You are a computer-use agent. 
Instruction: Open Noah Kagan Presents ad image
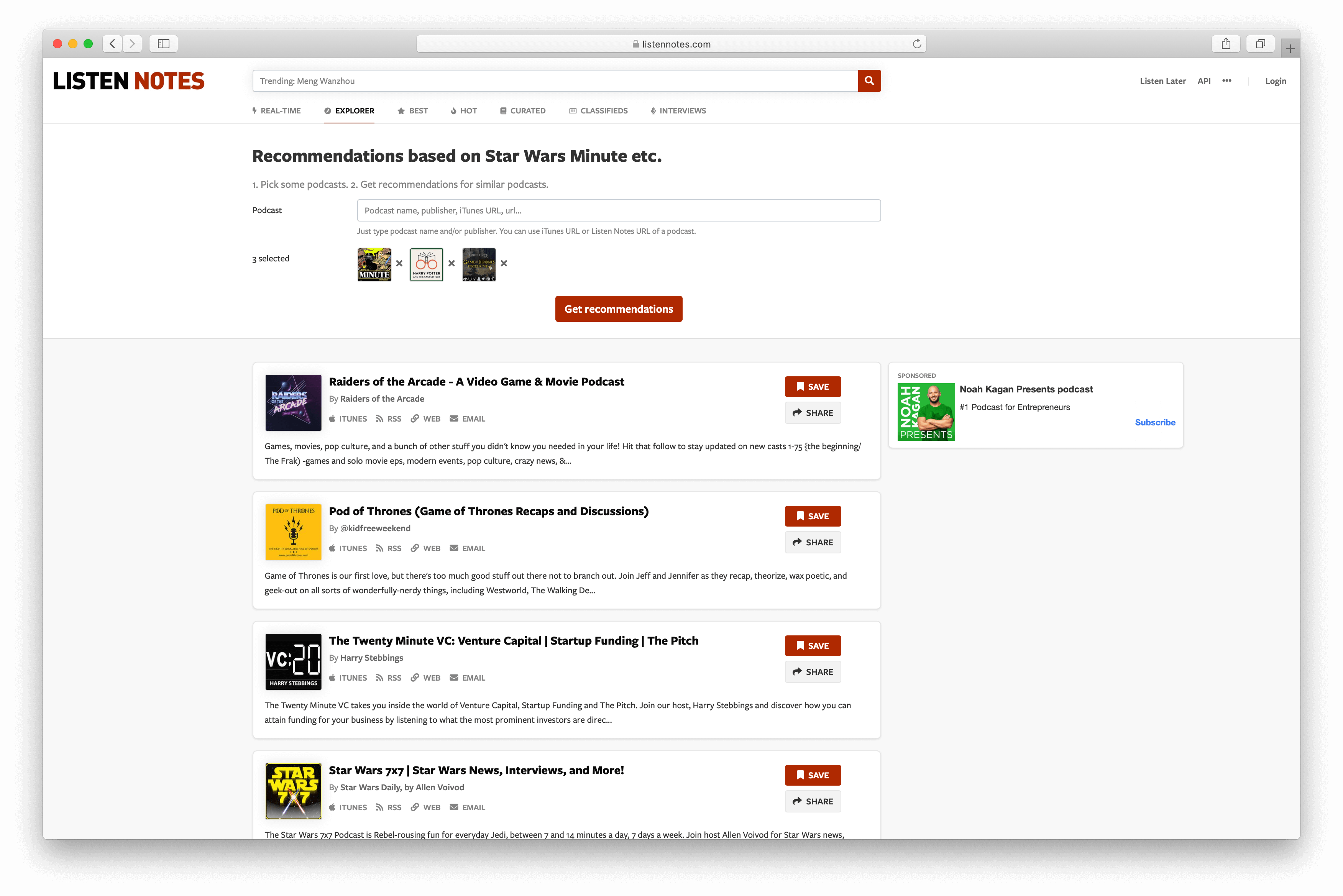pyautogui.click(x=926, y=412)
